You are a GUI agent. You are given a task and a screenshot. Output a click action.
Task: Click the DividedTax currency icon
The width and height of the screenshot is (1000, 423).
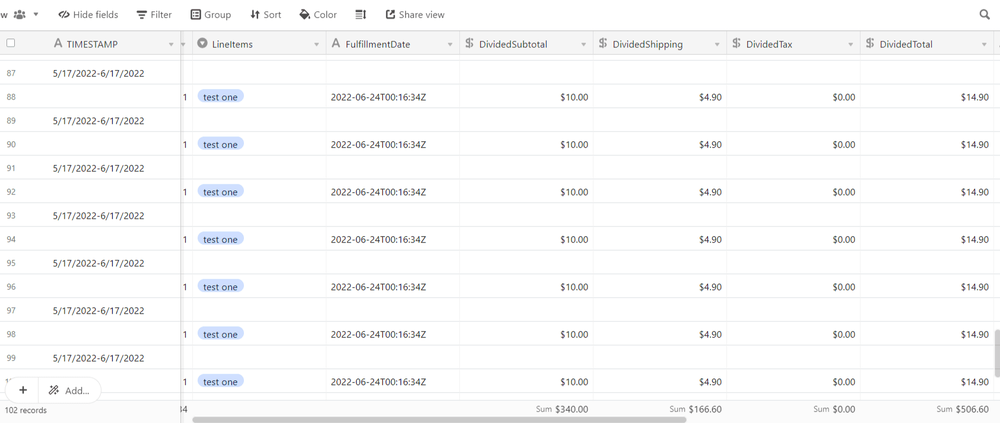736,43
